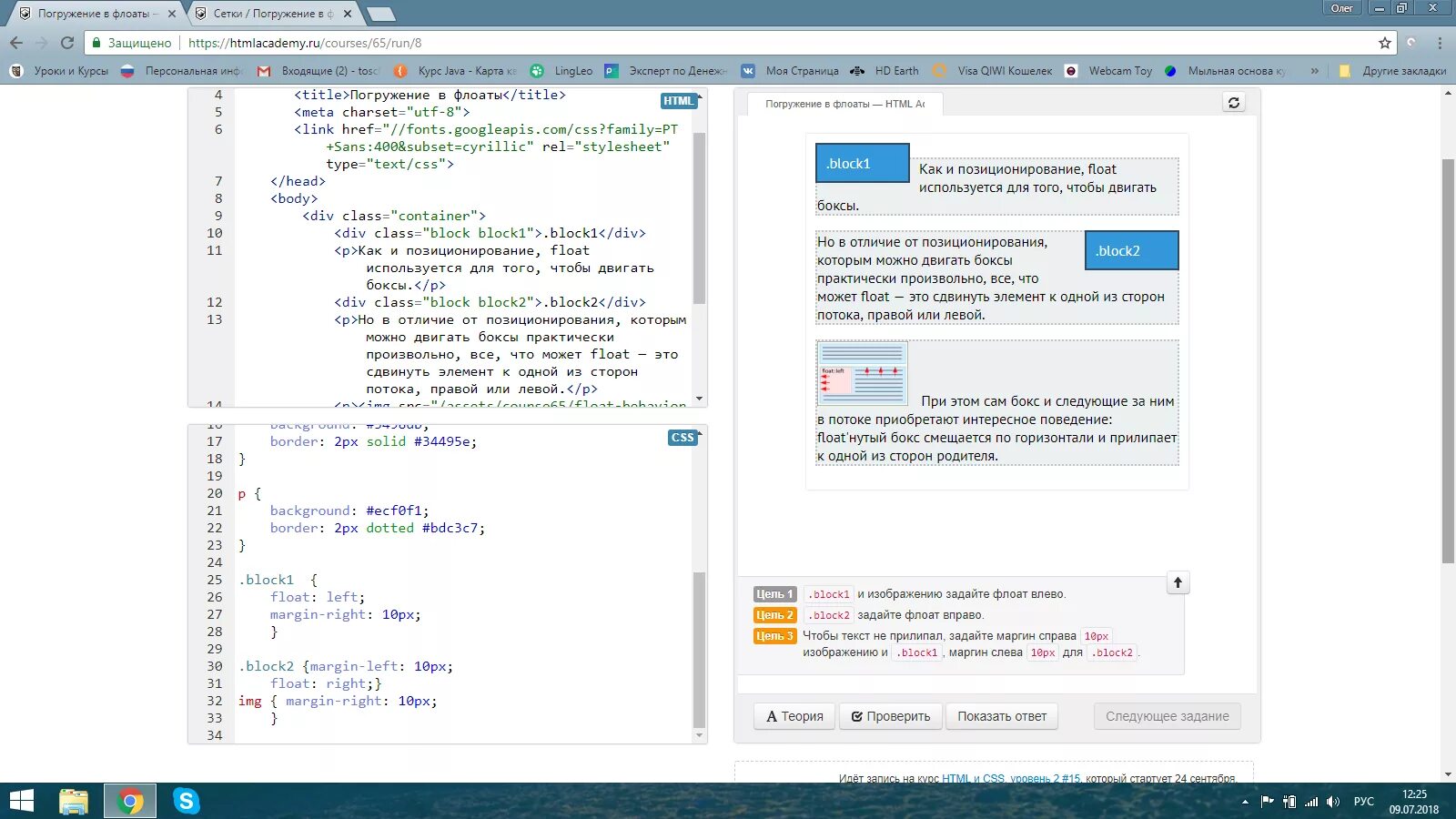Viewport: 1456px width, 819px height.
Task: Open the HTML и CSS, уровень 2 link
Action: [1011, 778]
